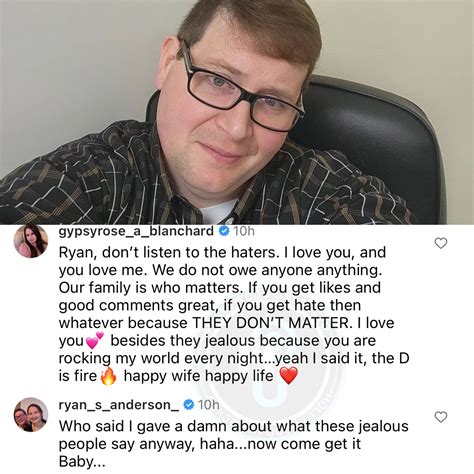Open ryan_s_anderson_'s profile picture avatar
474x474 pixels.
(31, 415)
